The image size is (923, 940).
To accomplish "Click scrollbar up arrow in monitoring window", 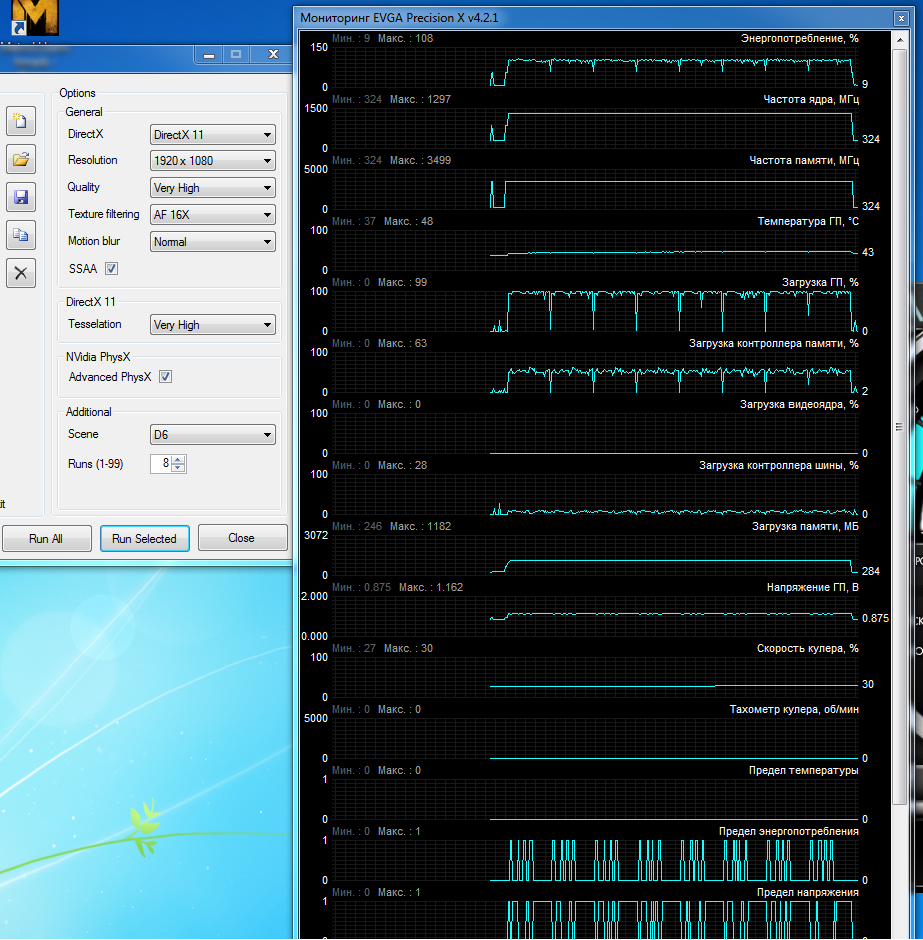I will [900, 40].
